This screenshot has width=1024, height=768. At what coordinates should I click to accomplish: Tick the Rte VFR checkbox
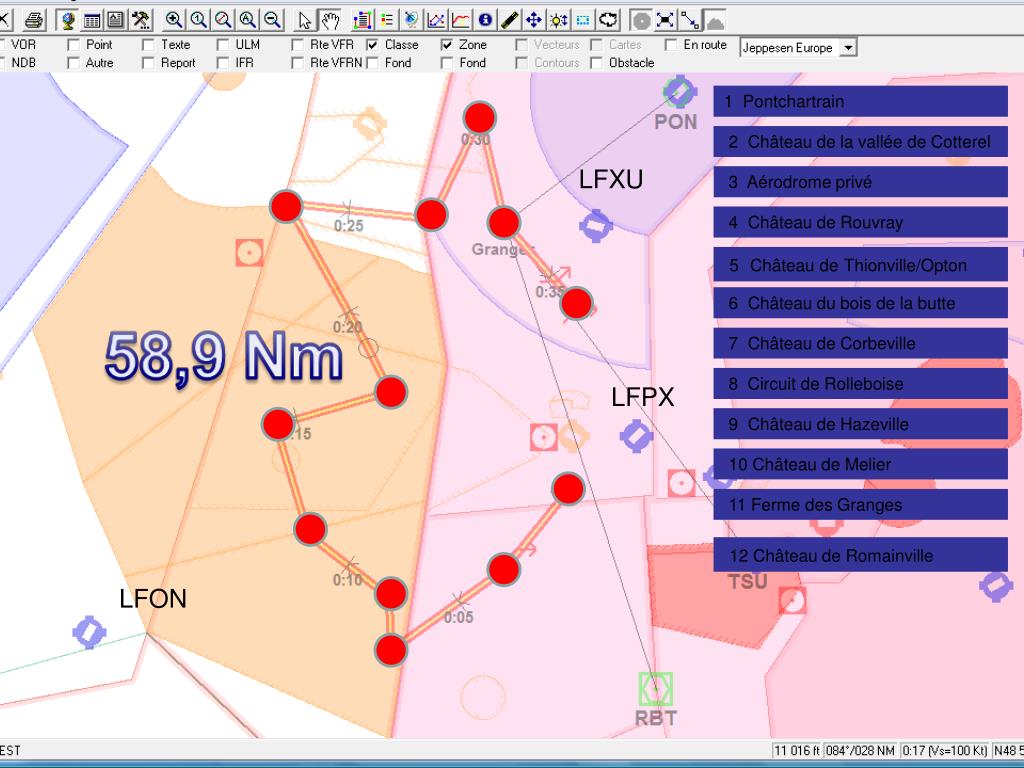click(x=297, y=44)
